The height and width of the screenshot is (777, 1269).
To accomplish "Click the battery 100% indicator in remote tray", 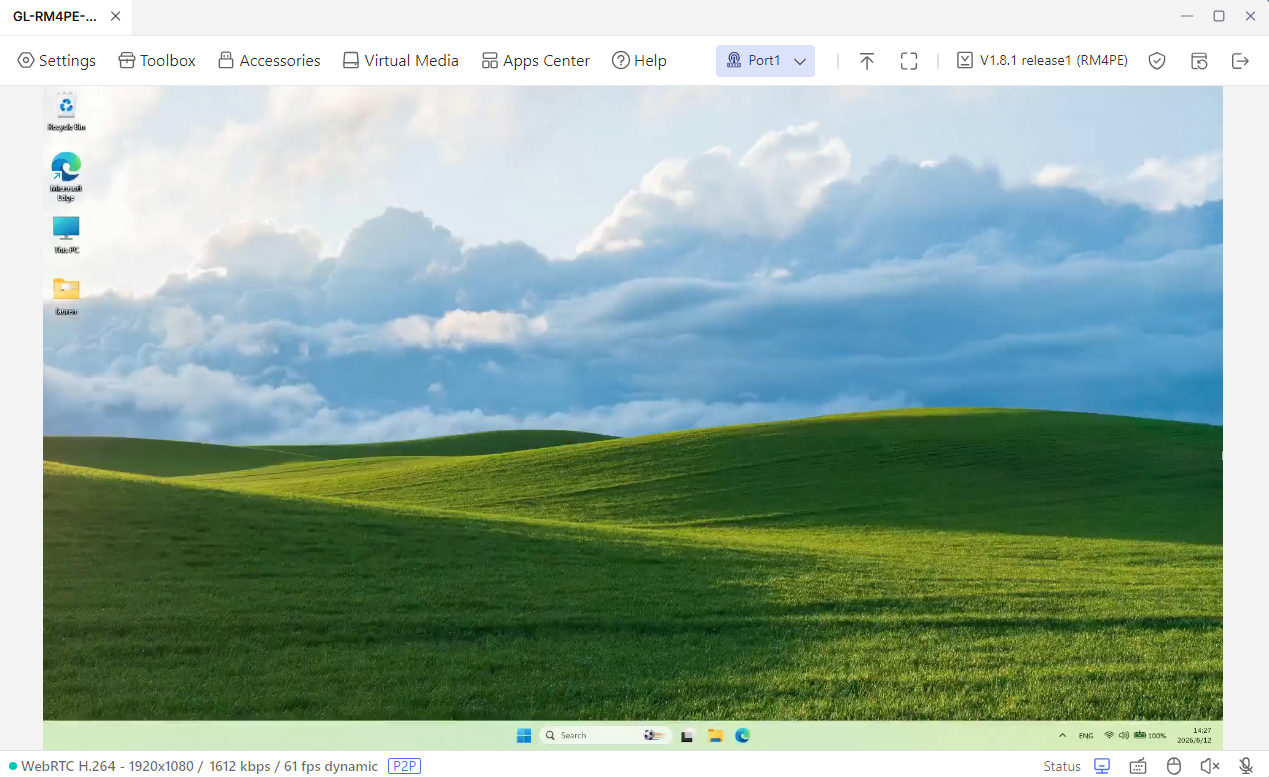I will (1150, 735).
